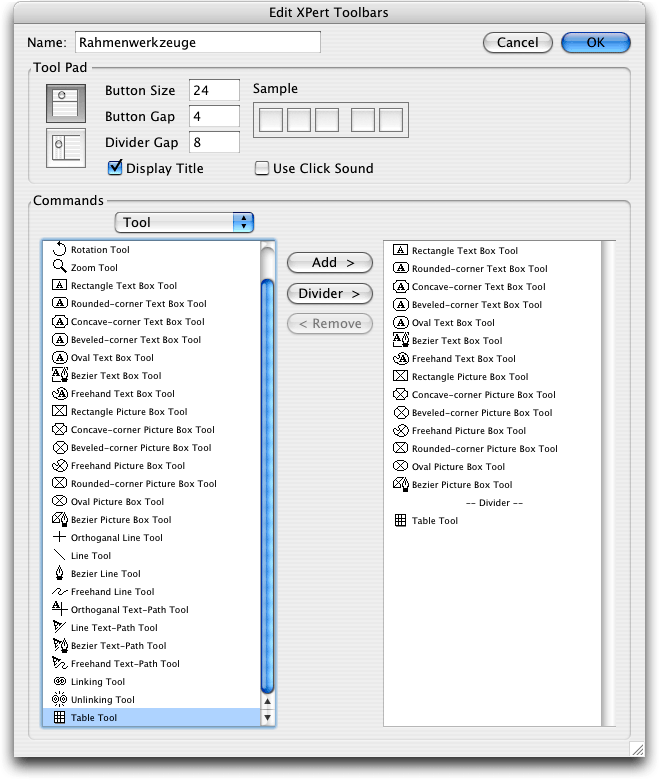Select the Bezier Line Tool pen icon

click(59, 573)
